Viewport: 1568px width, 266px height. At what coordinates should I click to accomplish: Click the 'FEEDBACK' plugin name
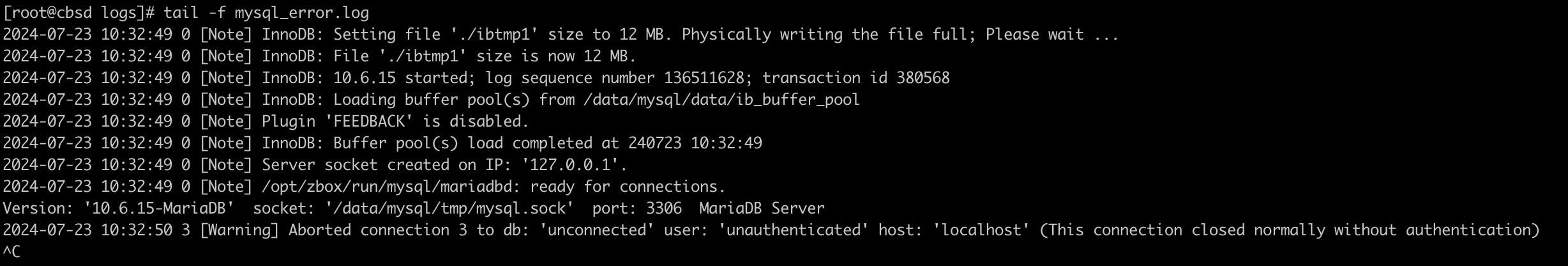pos(368,121)
